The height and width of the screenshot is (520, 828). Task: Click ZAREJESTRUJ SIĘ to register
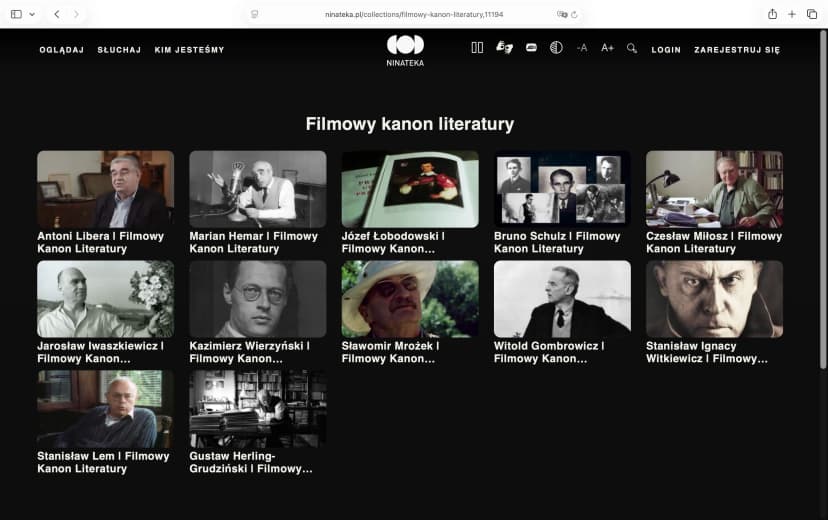(737, 49)
